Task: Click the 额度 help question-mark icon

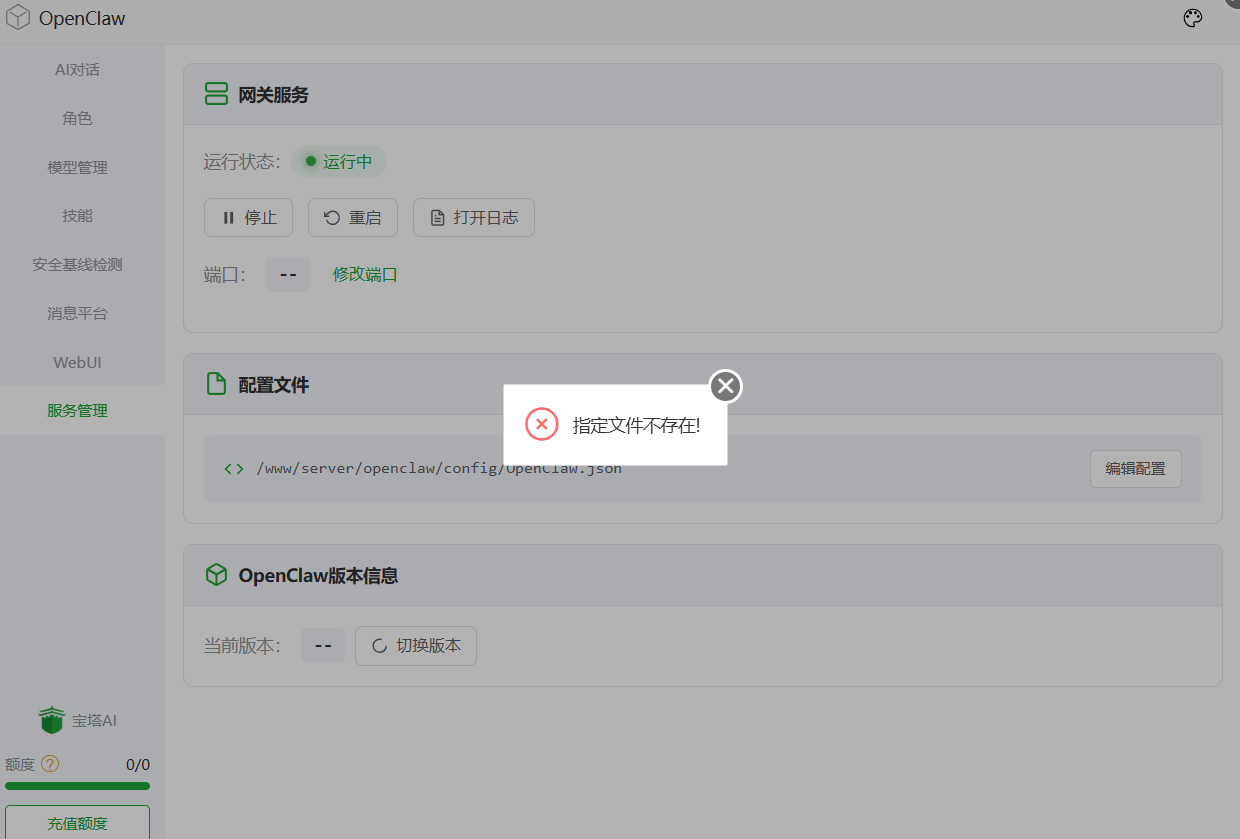Action: coord(50,763)
